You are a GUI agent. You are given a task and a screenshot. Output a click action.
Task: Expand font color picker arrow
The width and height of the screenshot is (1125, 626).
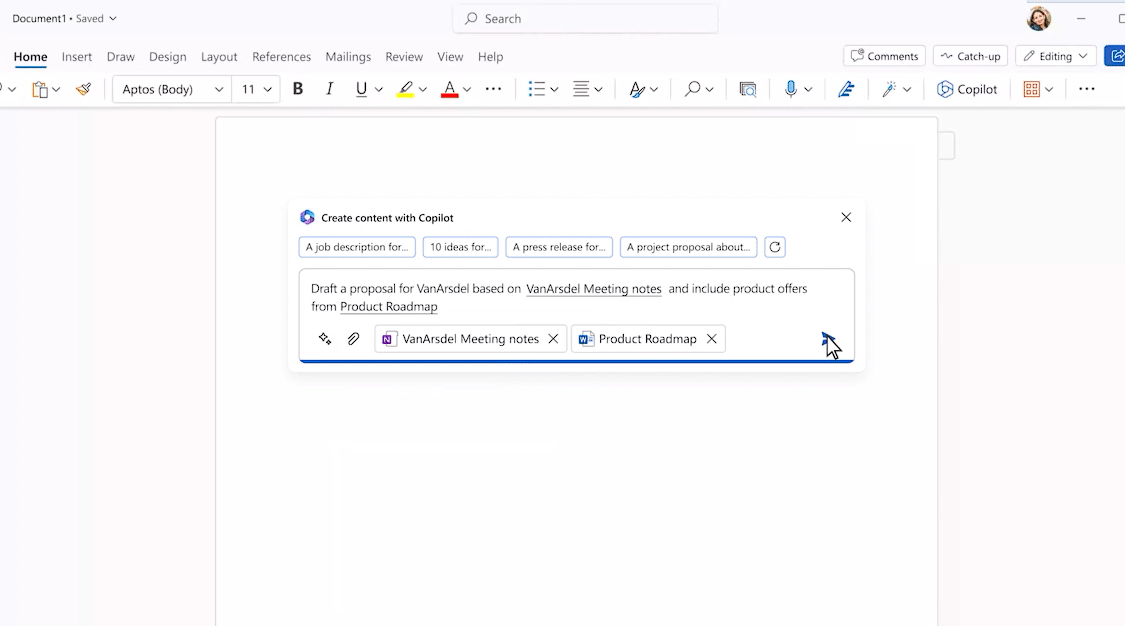click(x=466, y=90)
